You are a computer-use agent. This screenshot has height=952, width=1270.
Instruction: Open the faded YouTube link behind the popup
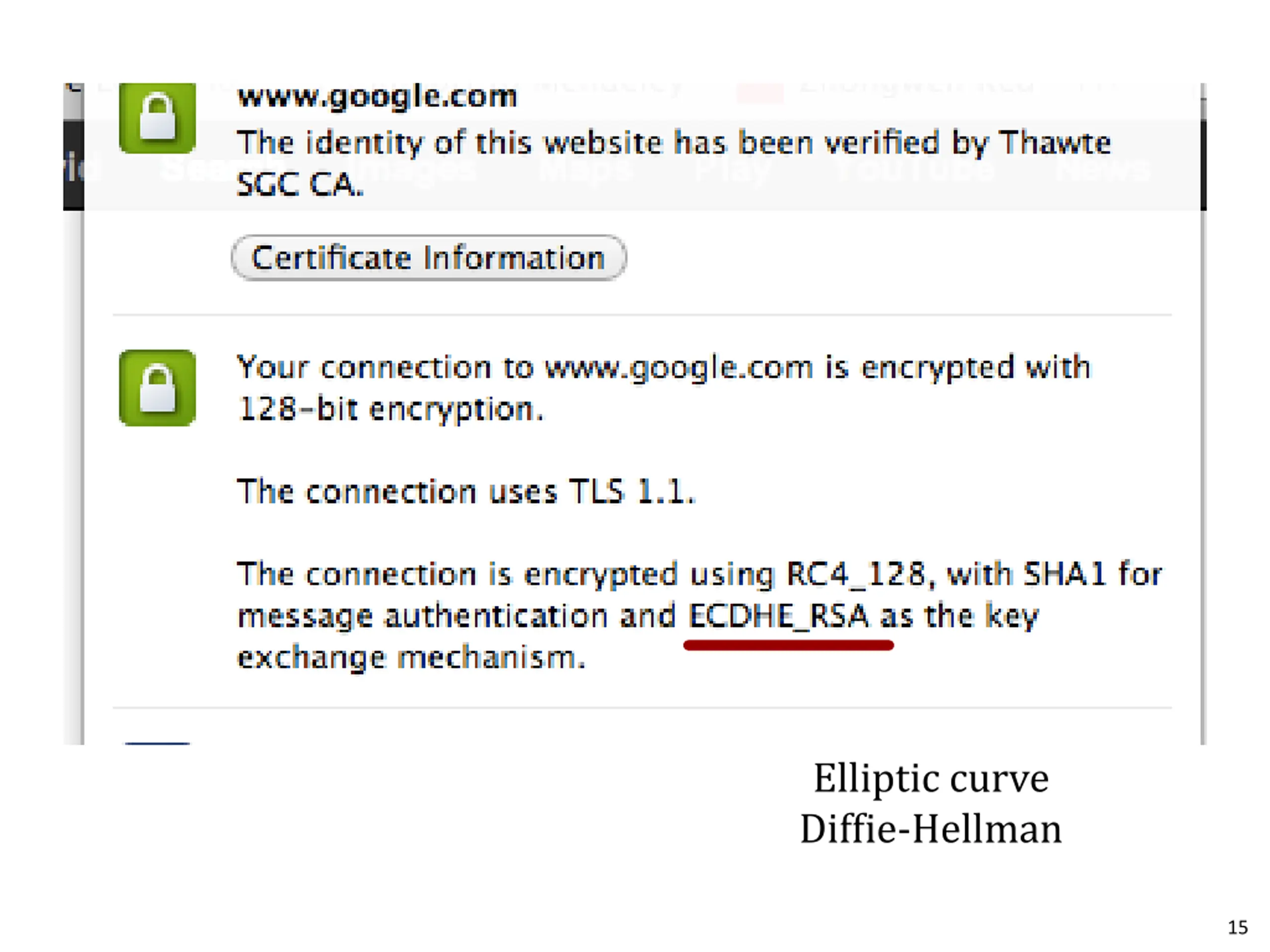[914, 168]
